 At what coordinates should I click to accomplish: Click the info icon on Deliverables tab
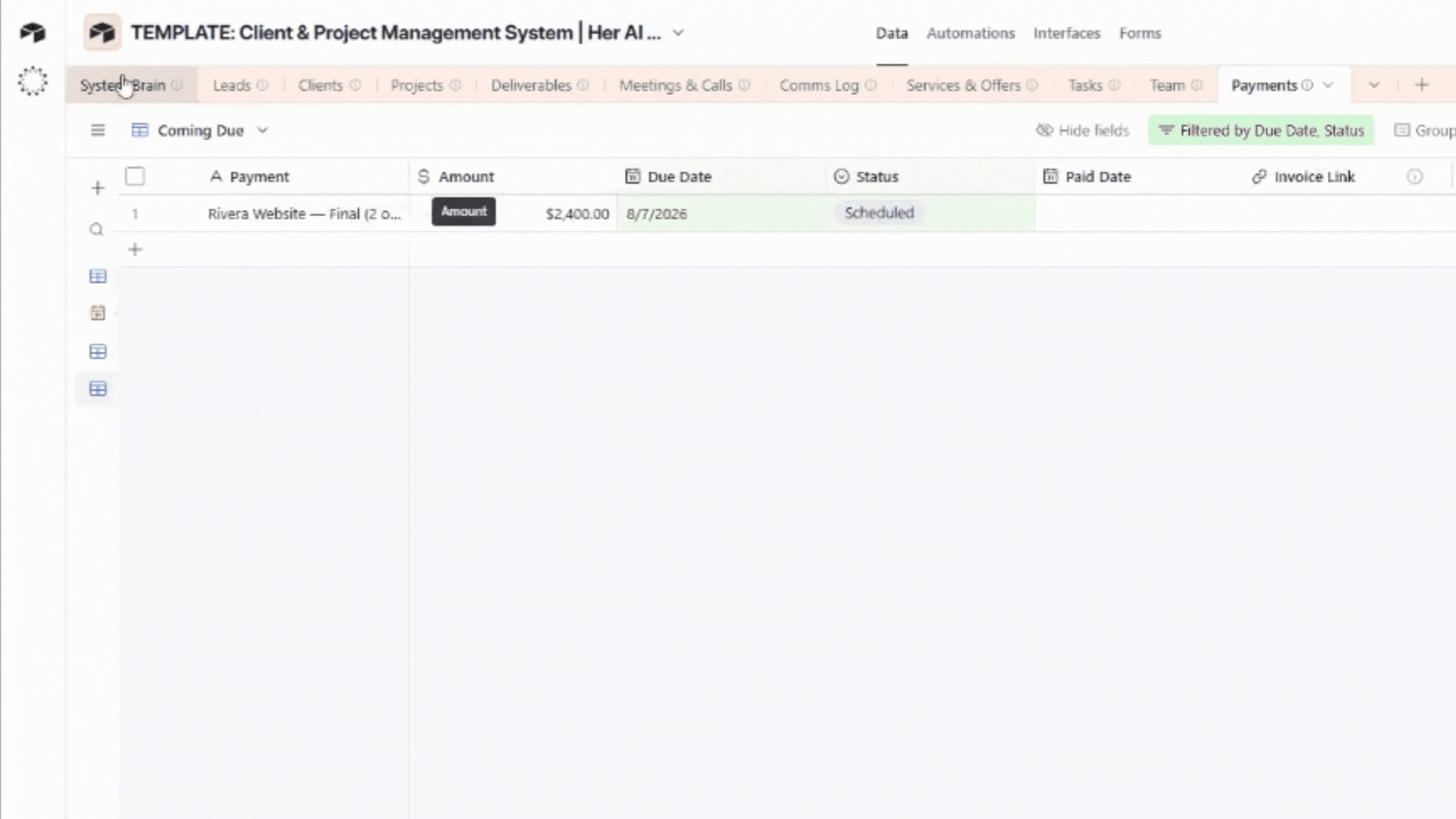(582, 86)
